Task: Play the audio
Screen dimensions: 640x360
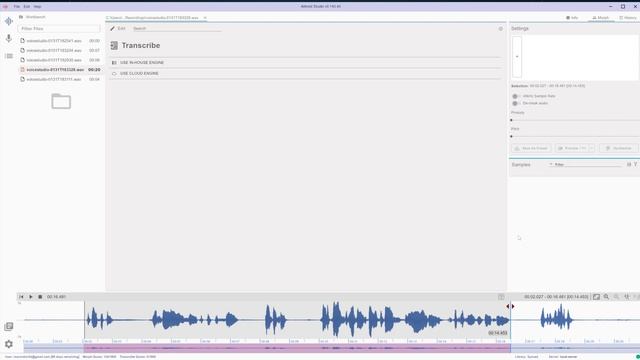Action: point(31,297)
